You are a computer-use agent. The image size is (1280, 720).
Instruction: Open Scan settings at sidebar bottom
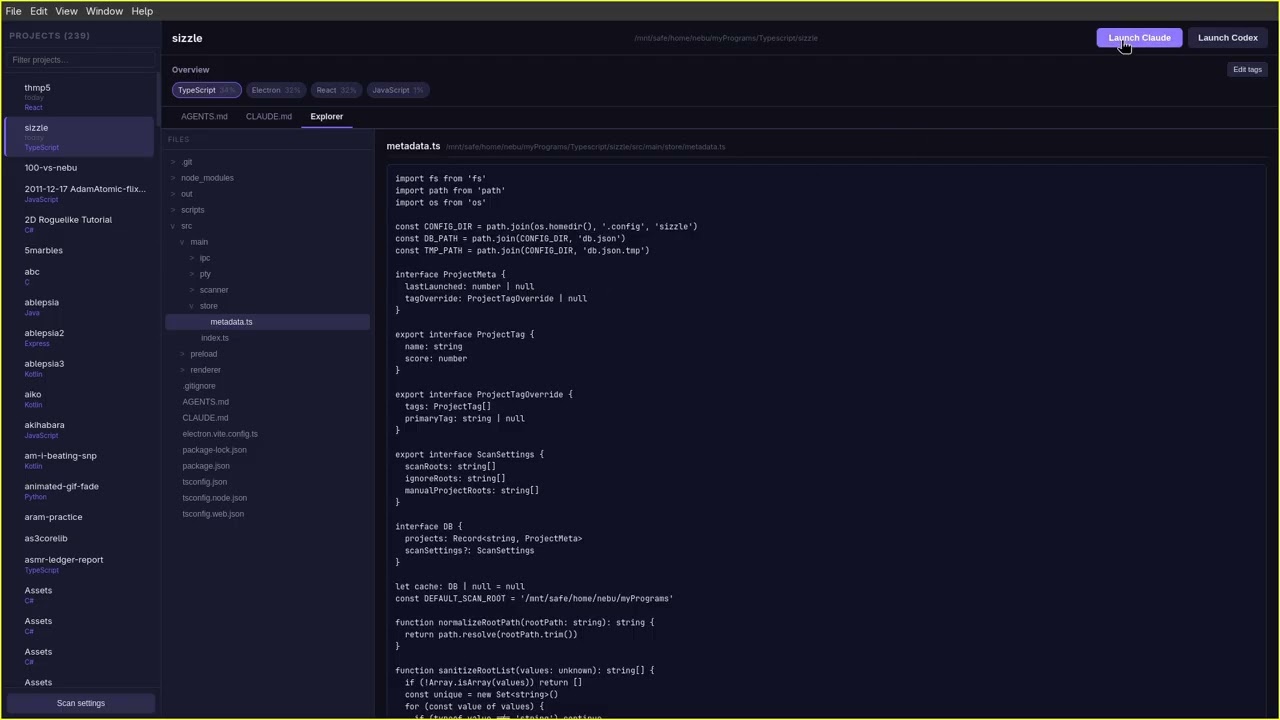[81, 703]
